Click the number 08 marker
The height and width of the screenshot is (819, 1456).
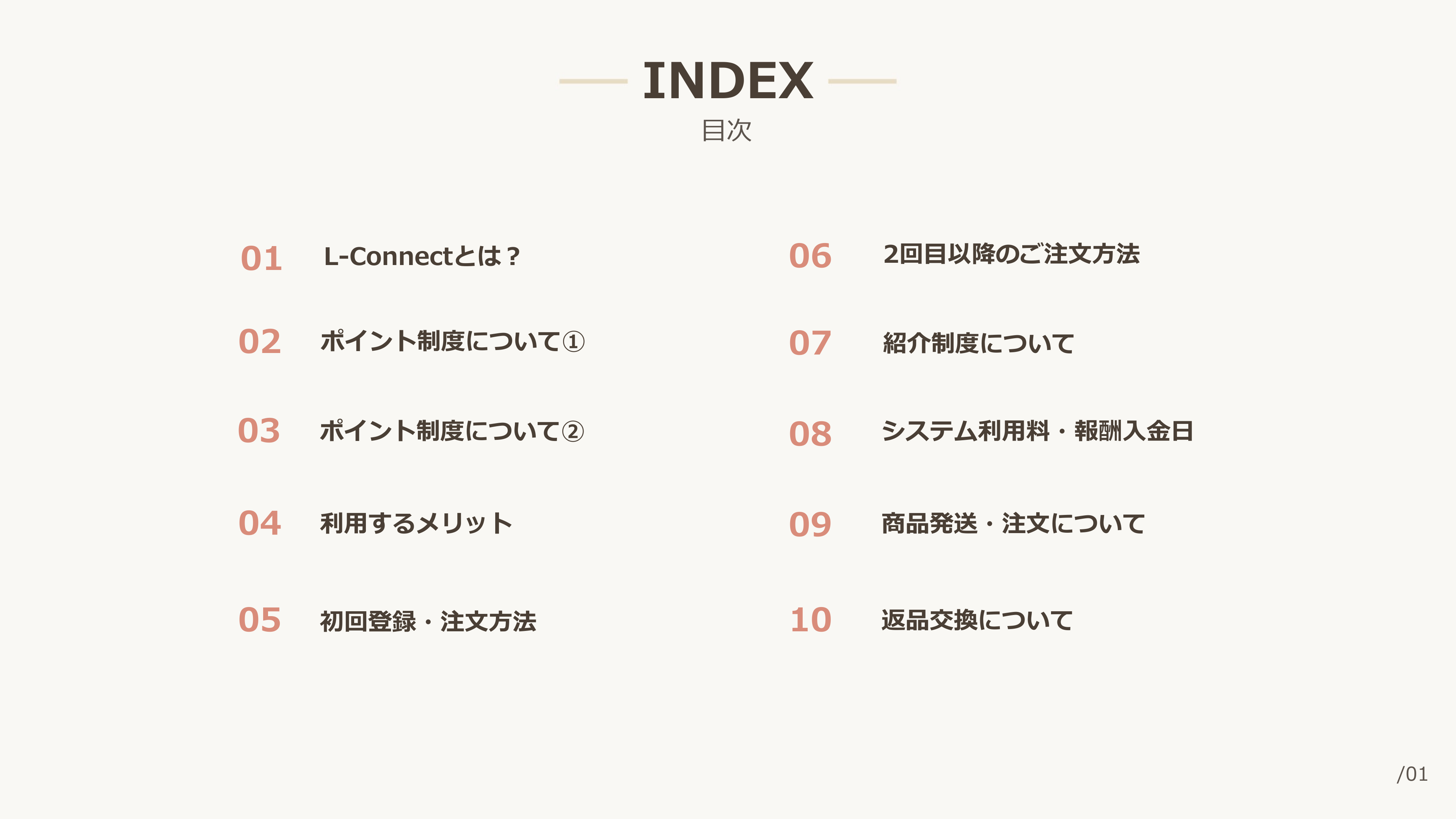click(810, 434)
